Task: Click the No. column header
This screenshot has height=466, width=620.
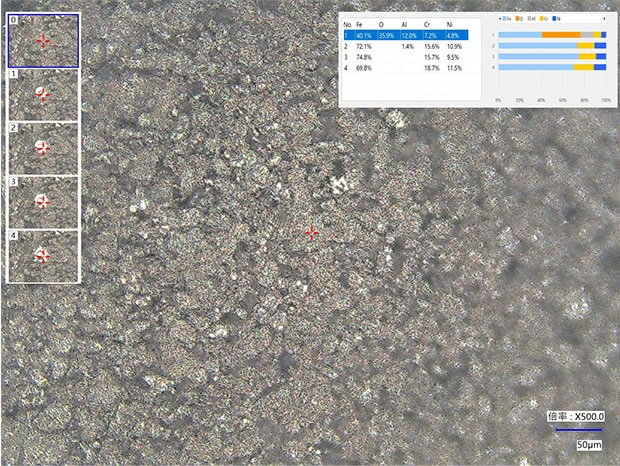Action: point(348,25)
